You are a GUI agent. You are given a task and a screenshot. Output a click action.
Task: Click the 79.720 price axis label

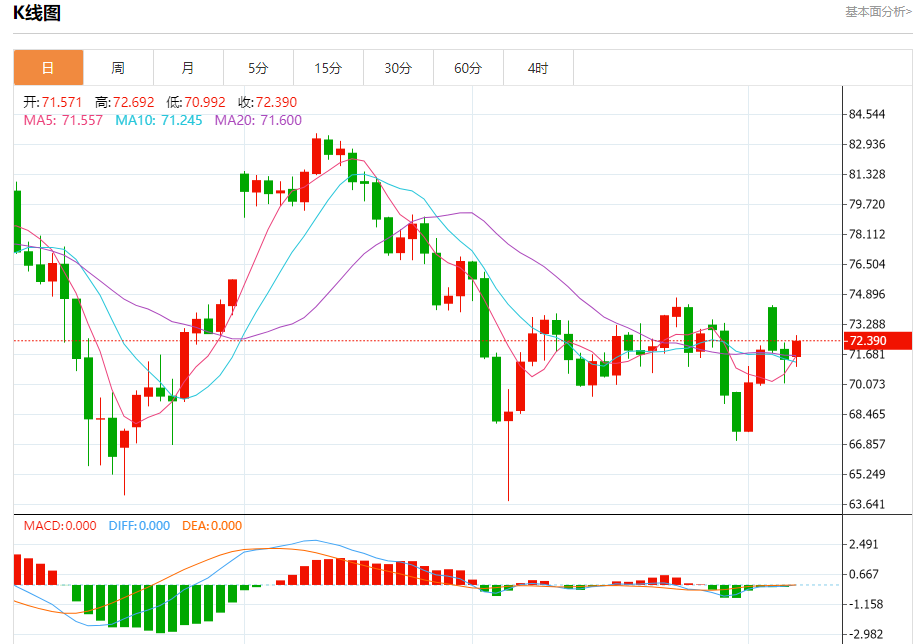(x=867, y=204)
